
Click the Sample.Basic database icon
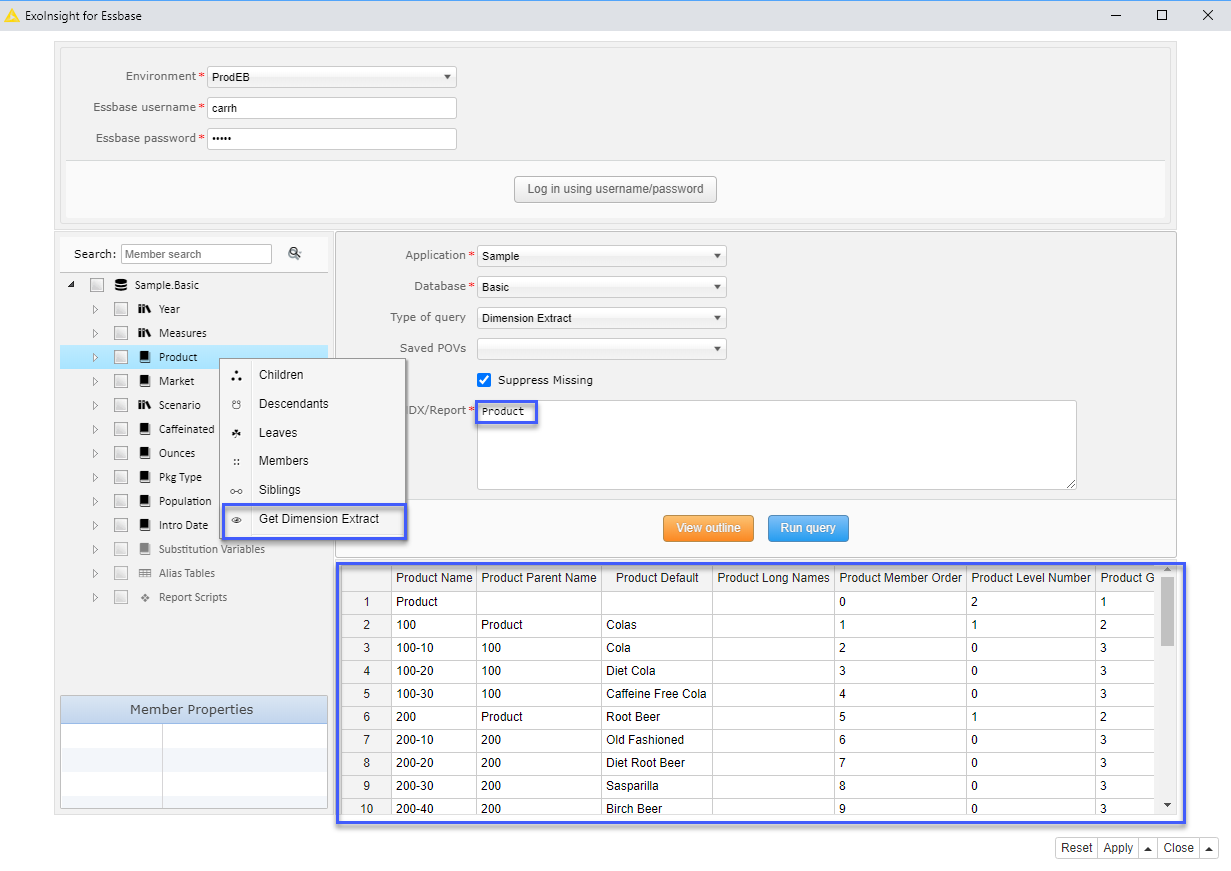pos(121,285)
